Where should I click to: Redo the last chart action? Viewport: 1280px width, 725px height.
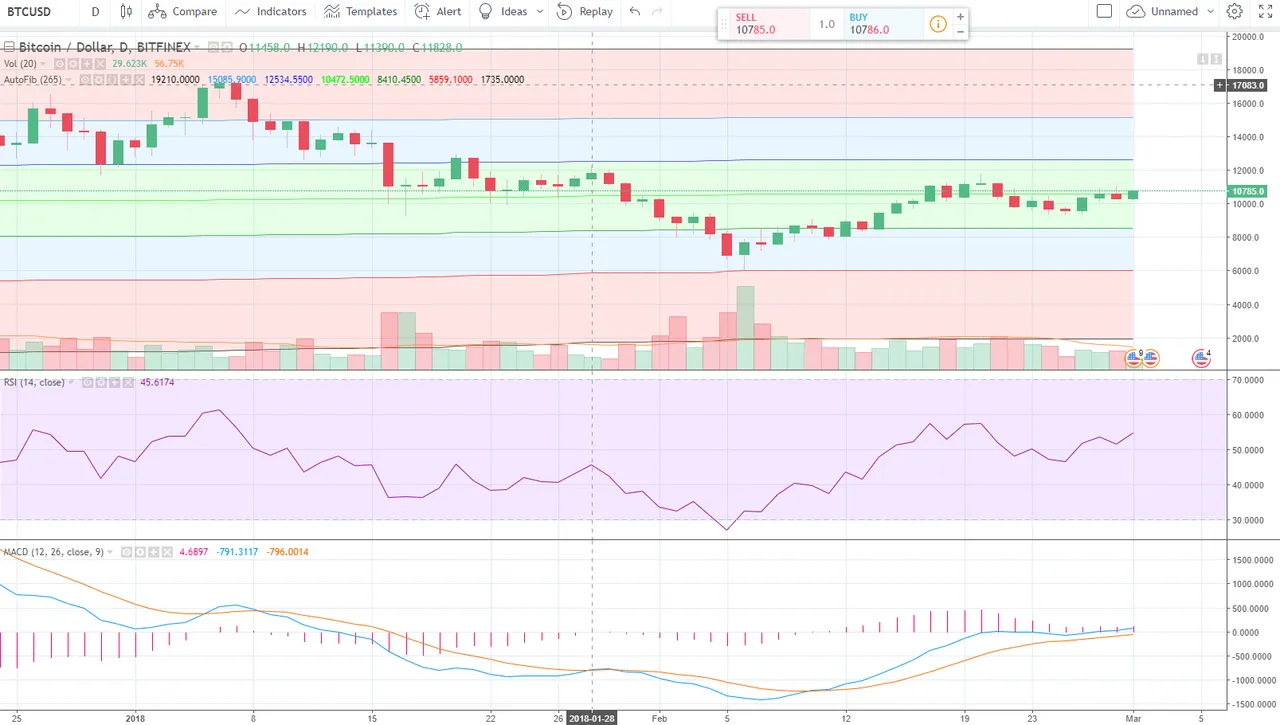click(x=657, y=12)
